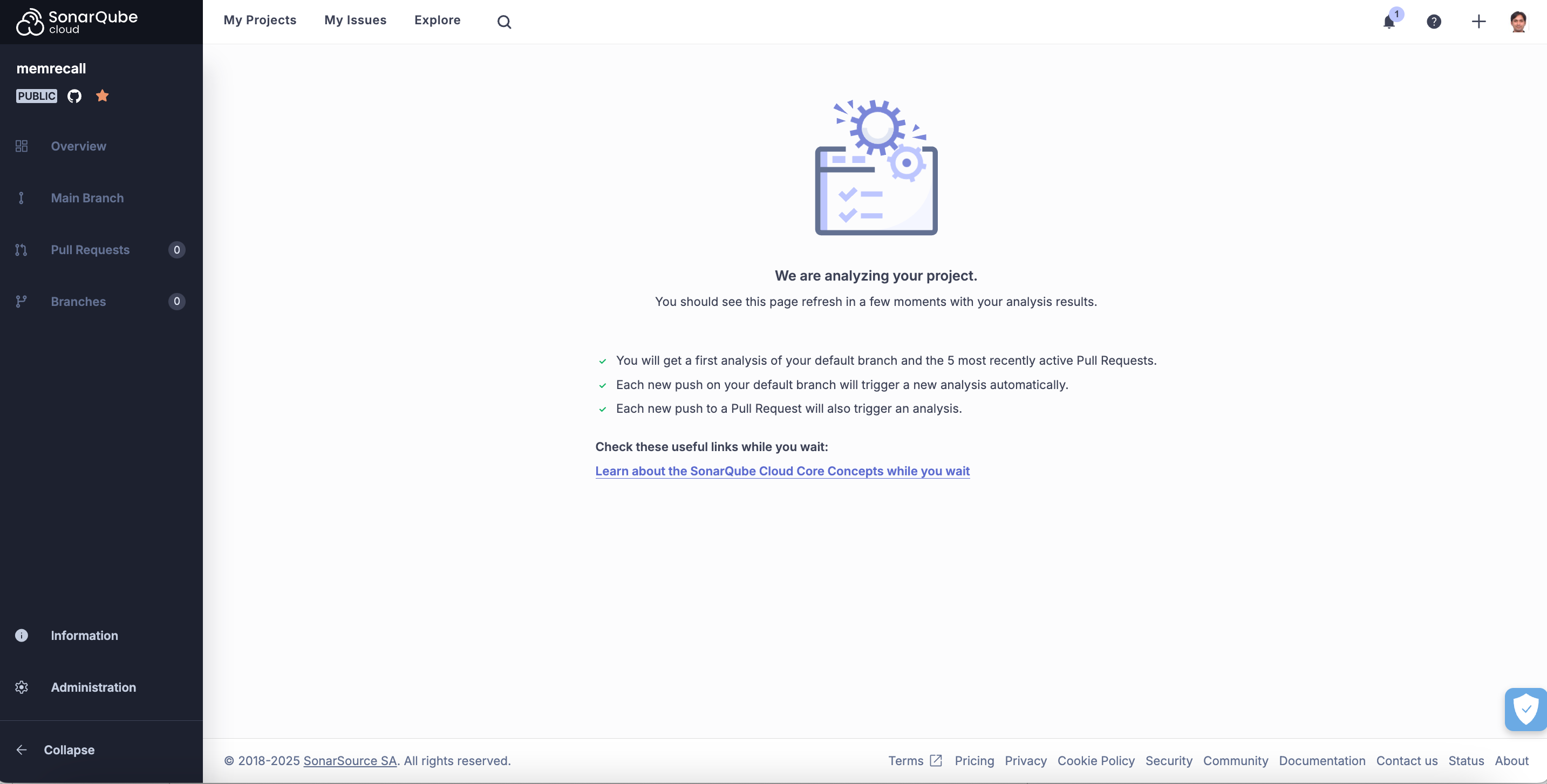Click the SonarQube Cloud logo

76,22
